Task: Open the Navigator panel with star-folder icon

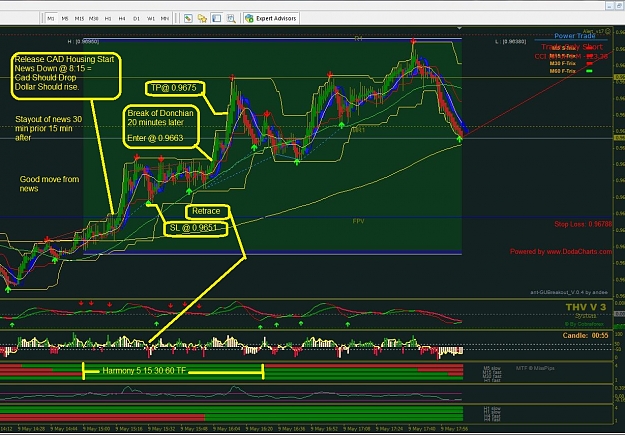Action: (x=202, y=18)
